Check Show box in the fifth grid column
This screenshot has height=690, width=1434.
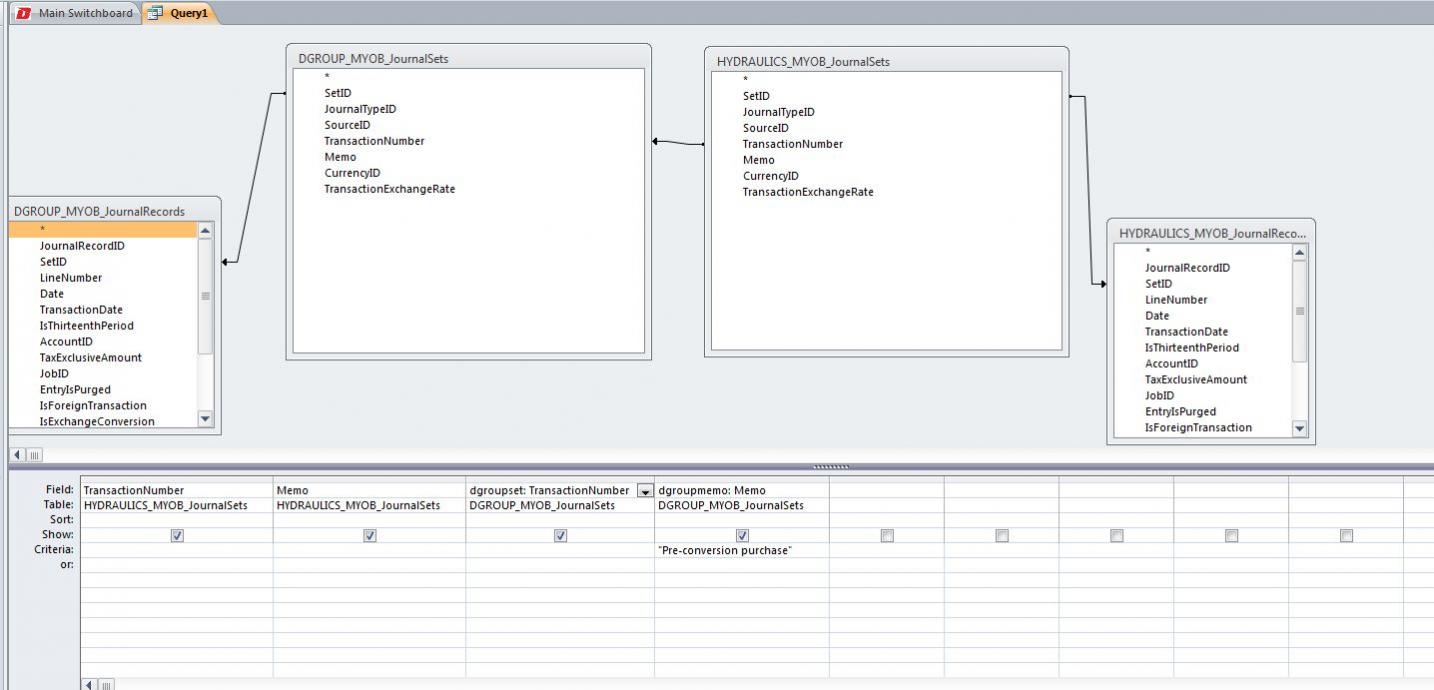[887, 536]
